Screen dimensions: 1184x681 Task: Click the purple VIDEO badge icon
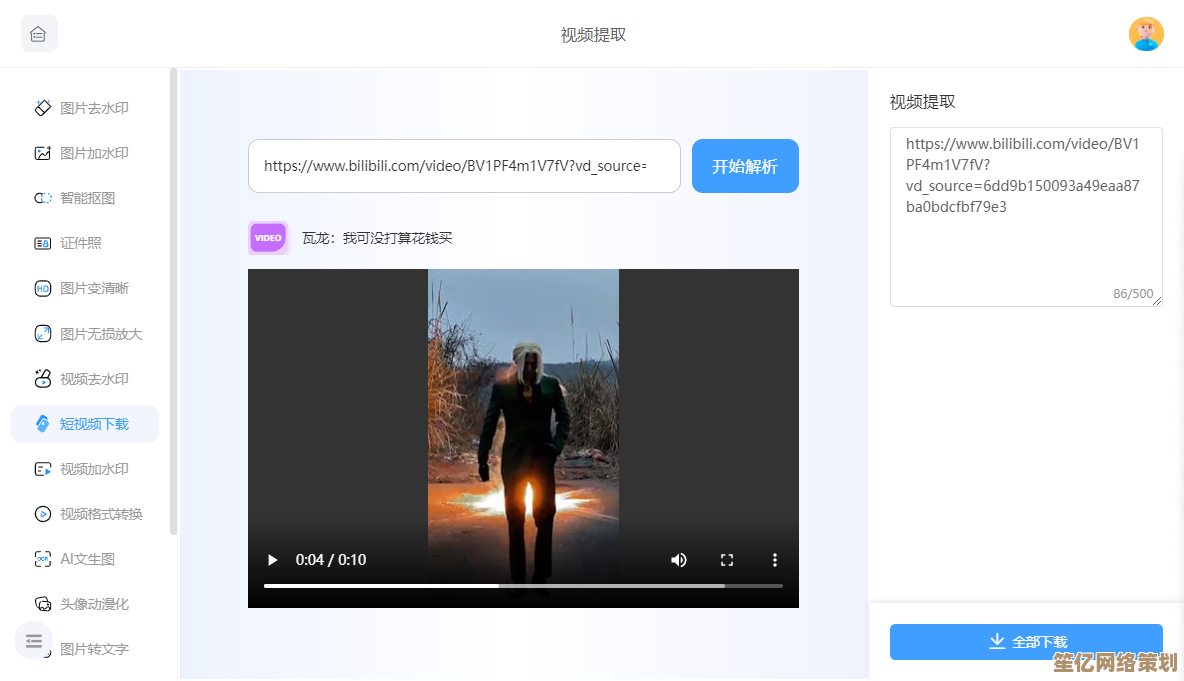point(268,238)
